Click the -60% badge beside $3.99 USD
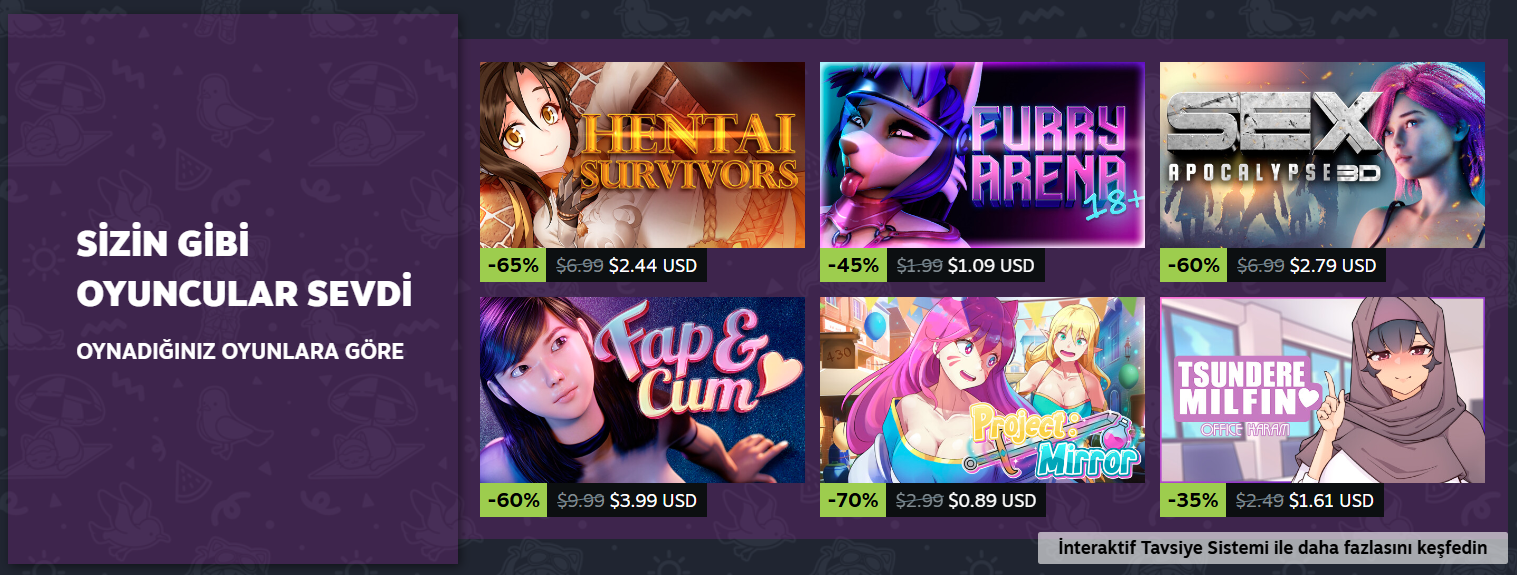 pos(514,500)
